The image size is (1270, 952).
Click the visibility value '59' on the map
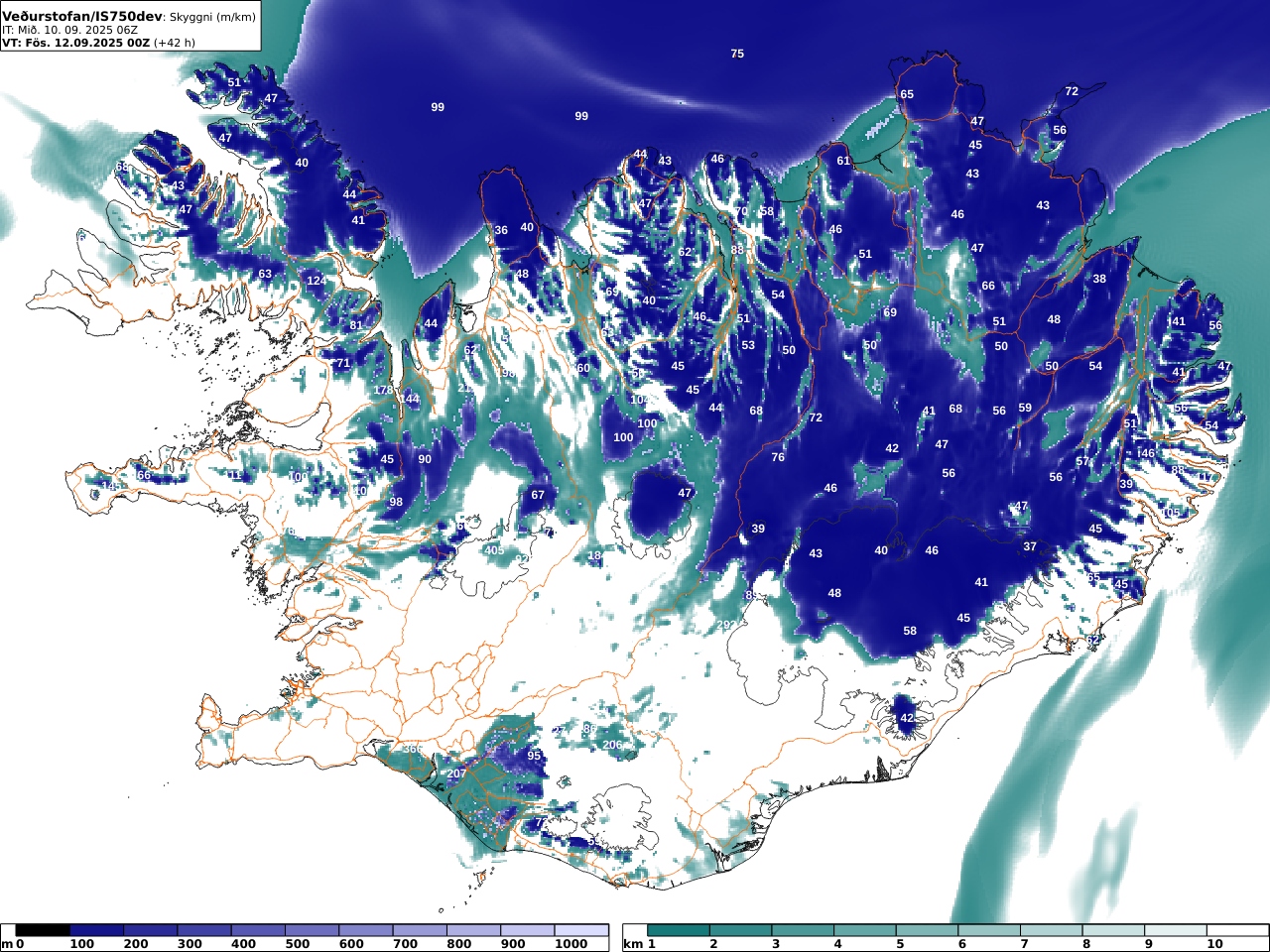[x=1025, y=408]
